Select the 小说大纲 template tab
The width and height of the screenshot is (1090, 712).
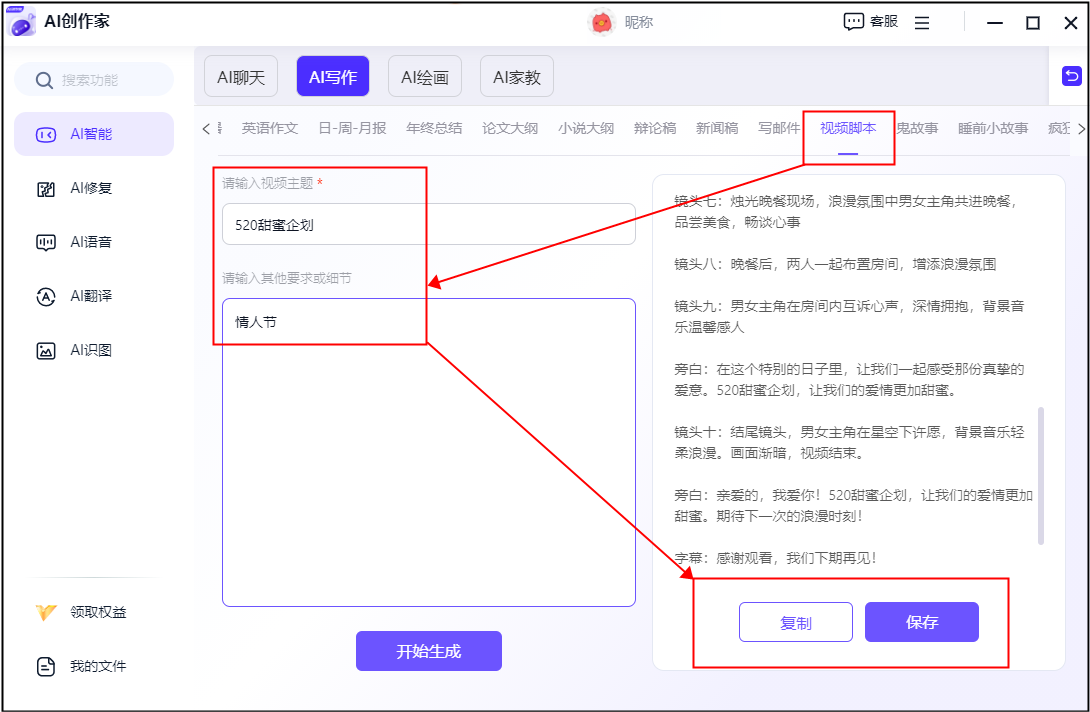click(586, 128)
